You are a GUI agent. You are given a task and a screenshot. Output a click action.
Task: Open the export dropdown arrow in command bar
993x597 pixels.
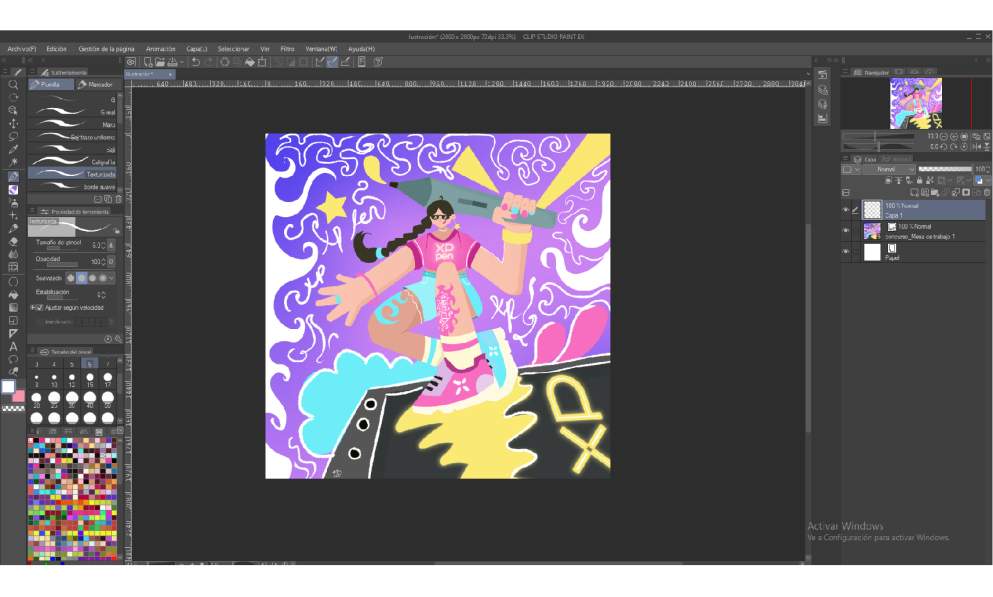coord(182,62)
